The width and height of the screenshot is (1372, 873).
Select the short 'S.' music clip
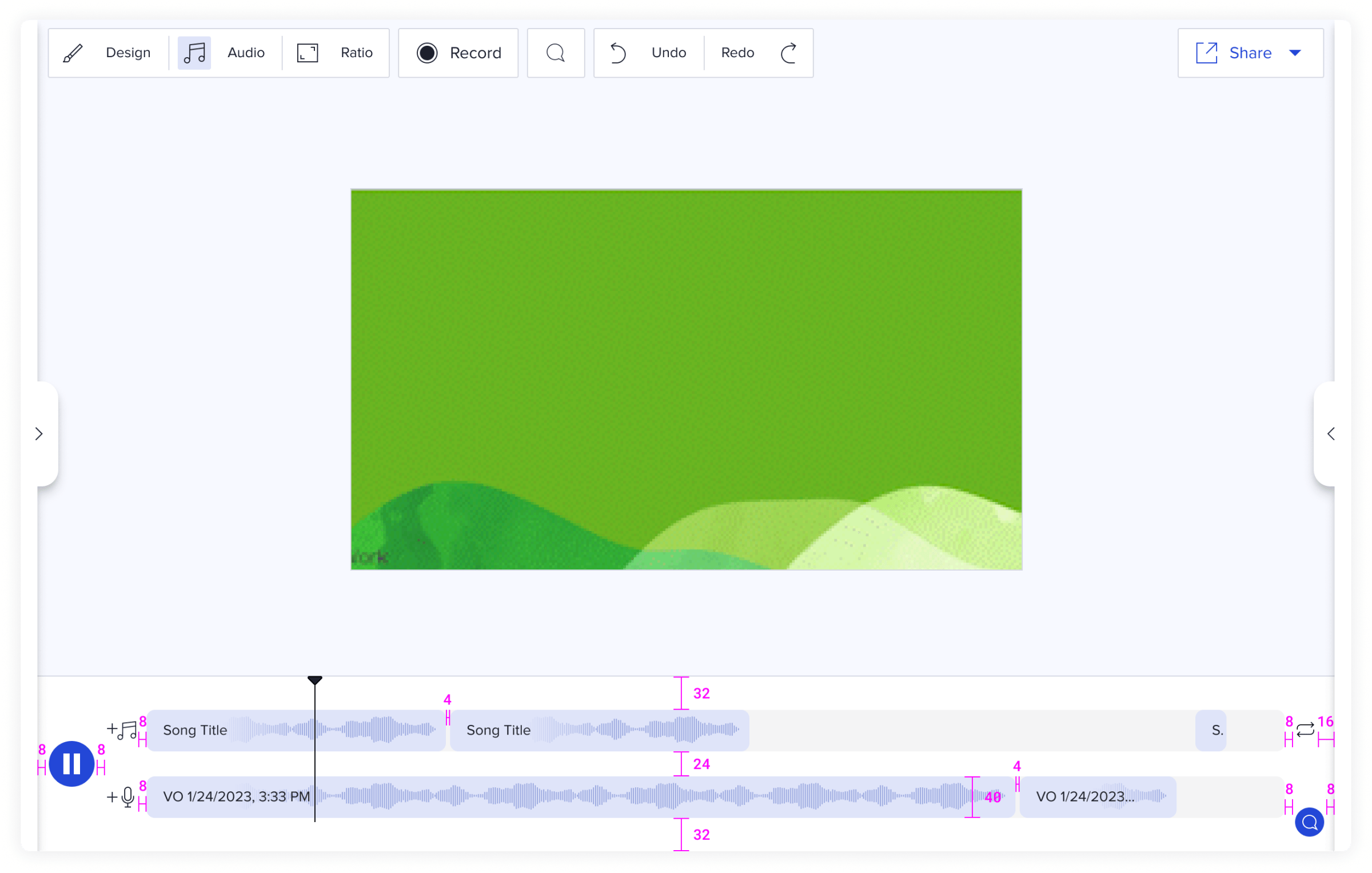[1211, 730]
